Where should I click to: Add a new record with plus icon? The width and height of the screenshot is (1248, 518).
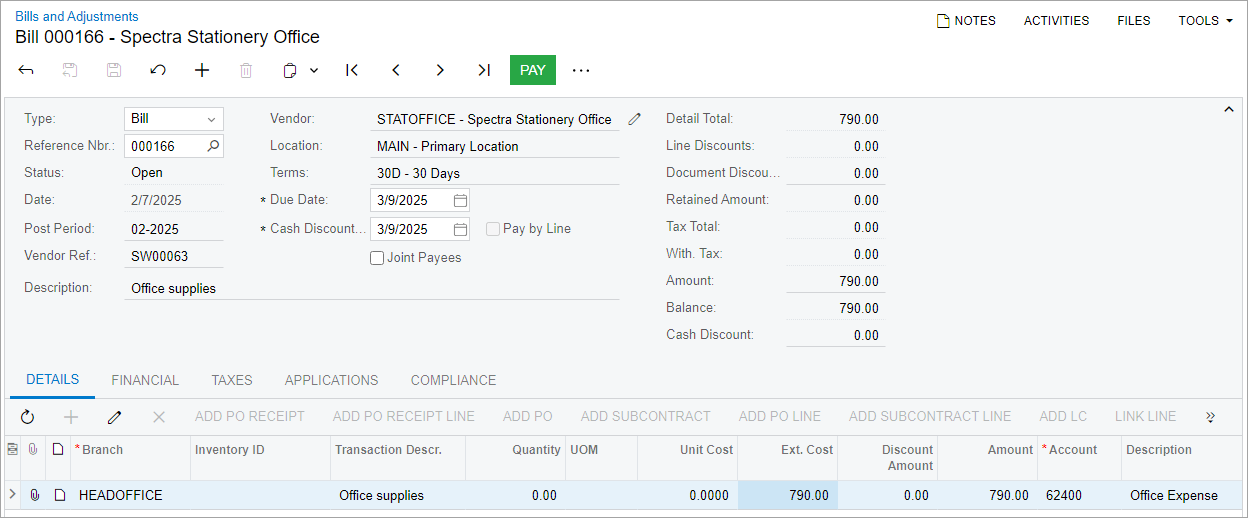[202, 70]
